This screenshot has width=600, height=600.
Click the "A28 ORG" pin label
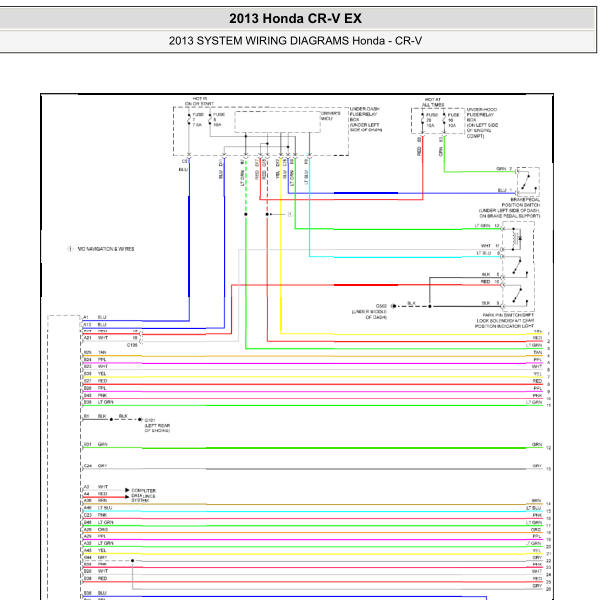(x=96, y=530)
